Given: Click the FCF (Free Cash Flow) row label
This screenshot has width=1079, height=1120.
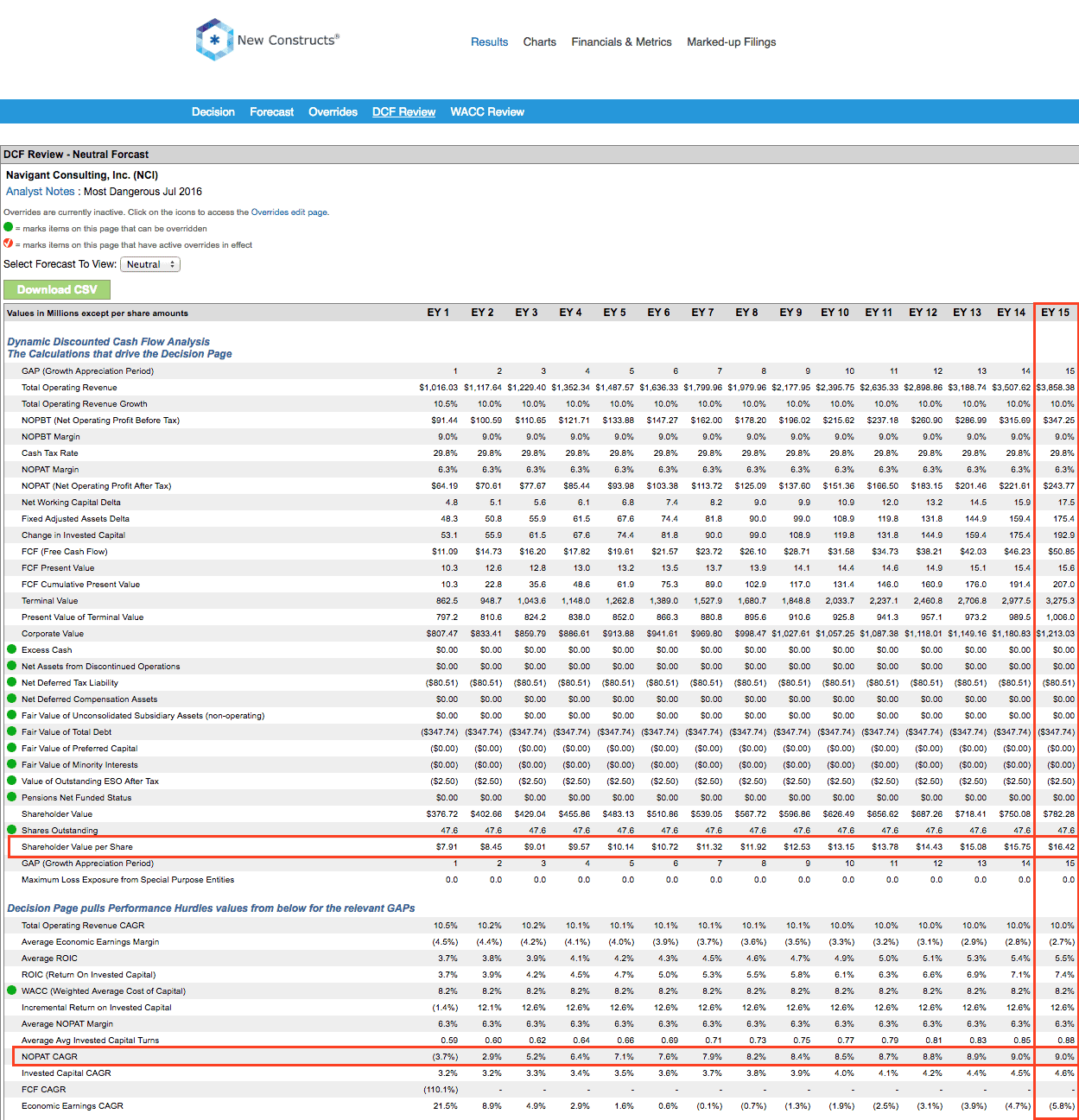Looking at the screenshot, I should point(65,551).
